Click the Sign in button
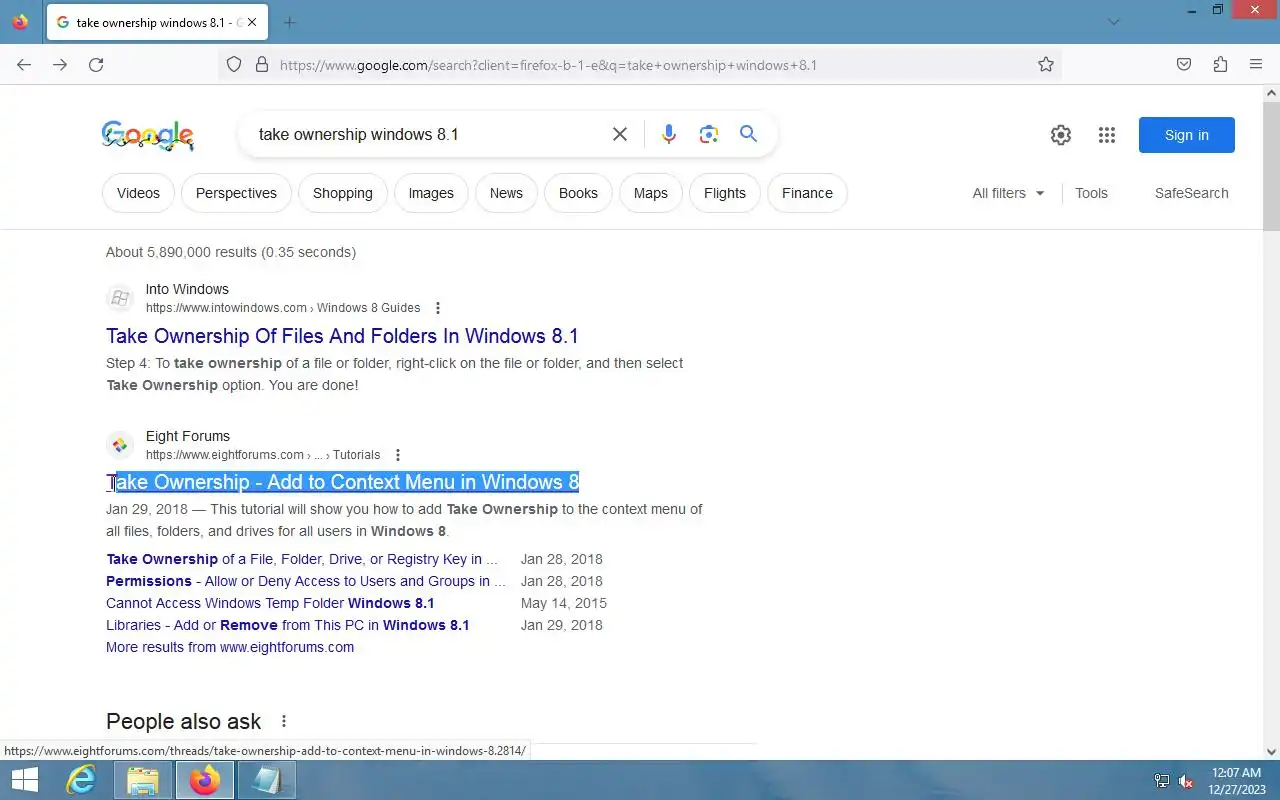This screenshot has height=800, width=1280. (x=1186, y=135)
